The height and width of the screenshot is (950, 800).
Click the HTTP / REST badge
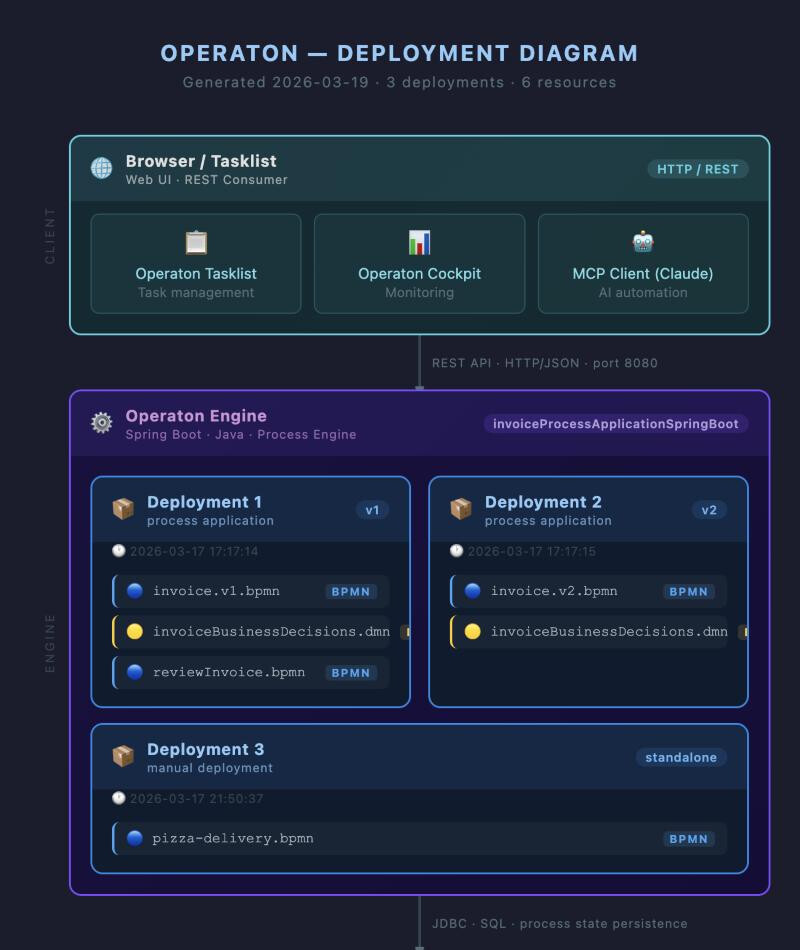point(697,169)
